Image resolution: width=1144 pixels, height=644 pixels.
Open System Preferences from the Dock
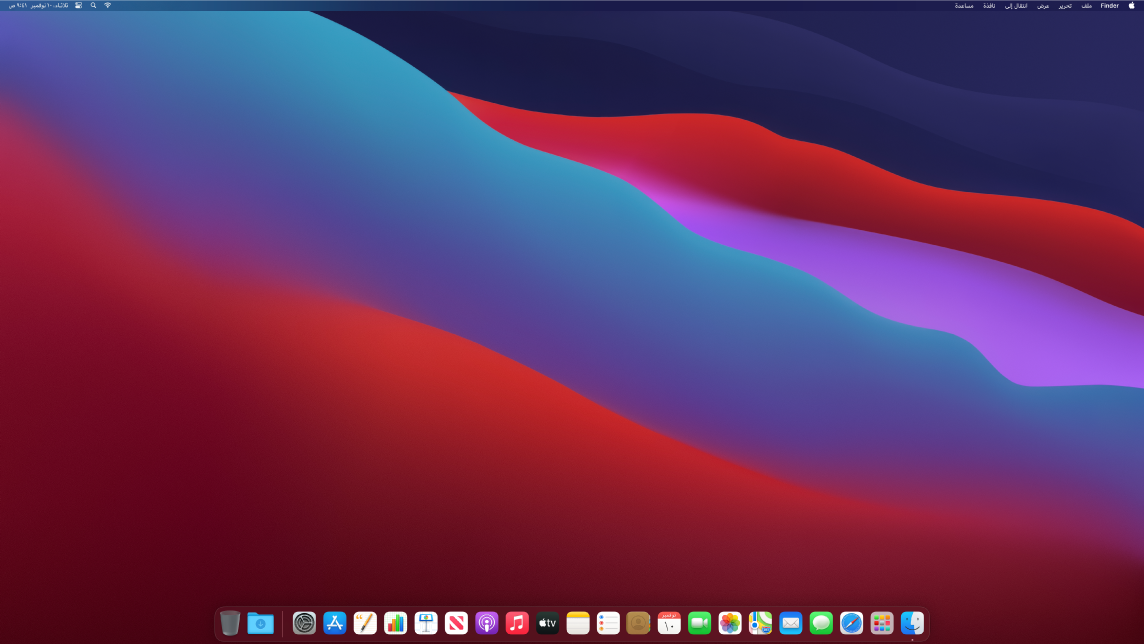click(x=304, y=623)
